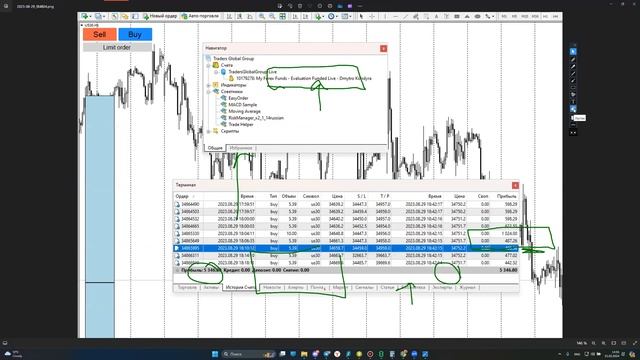This screenshot has width=640, height=360.
Task: Open the Алерты terminal tab
Action: (296, 288)
